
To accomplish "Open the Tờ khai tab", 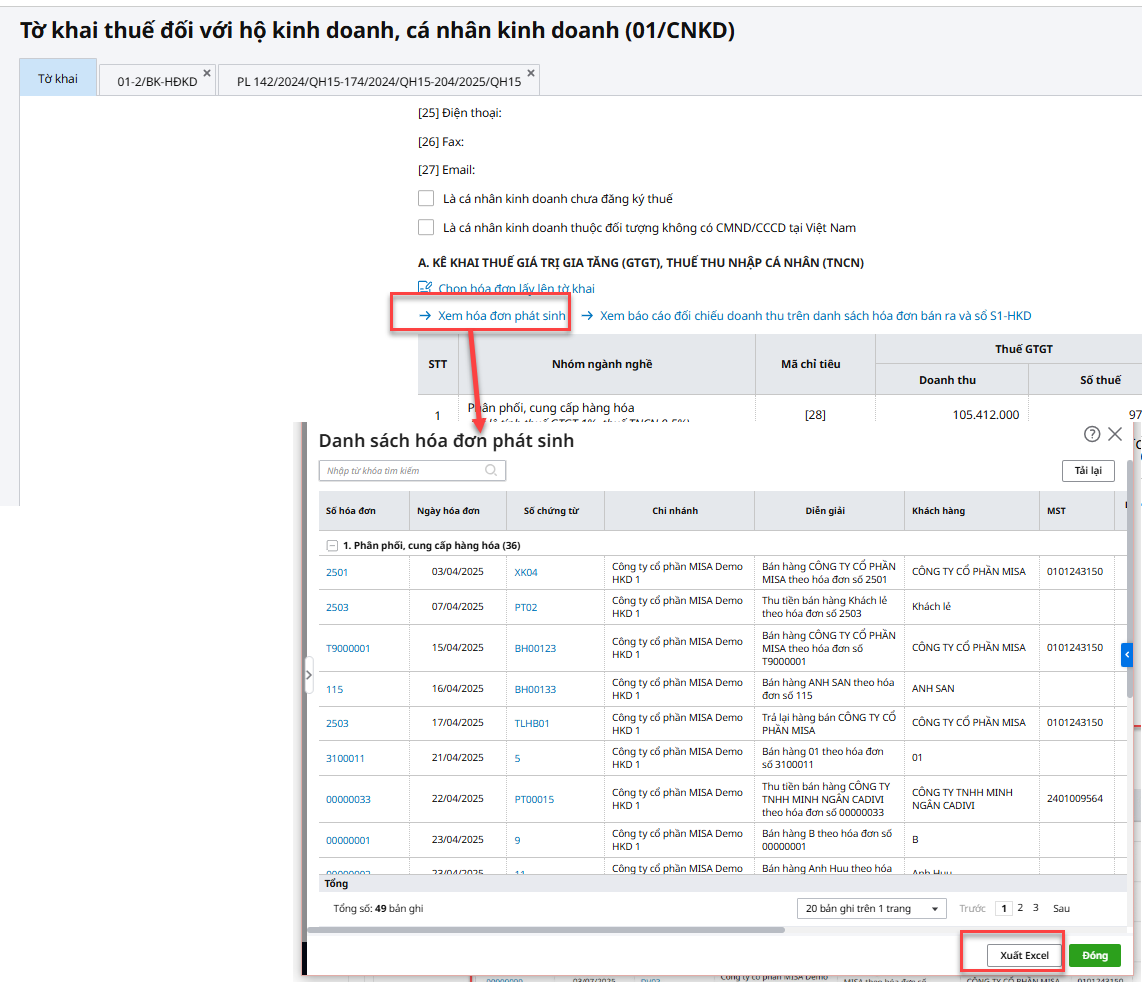I will click(x=57, y=79).
